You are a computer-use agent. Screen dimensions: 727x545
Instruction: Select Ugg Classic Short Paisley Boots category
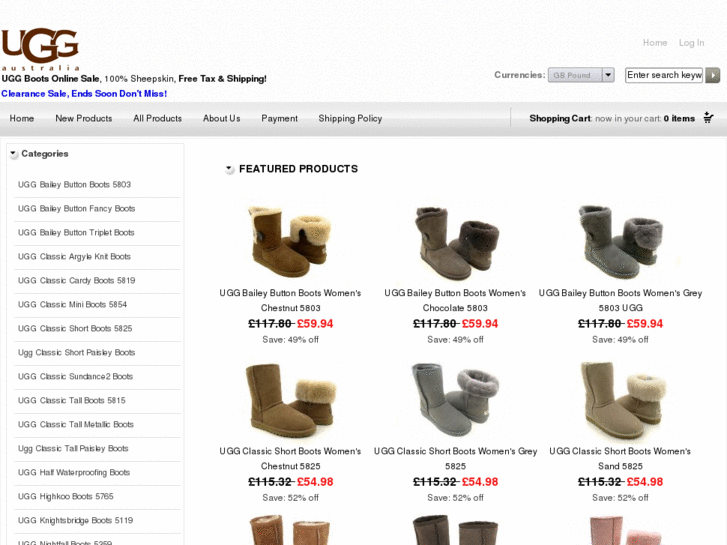tap(77, 353)
